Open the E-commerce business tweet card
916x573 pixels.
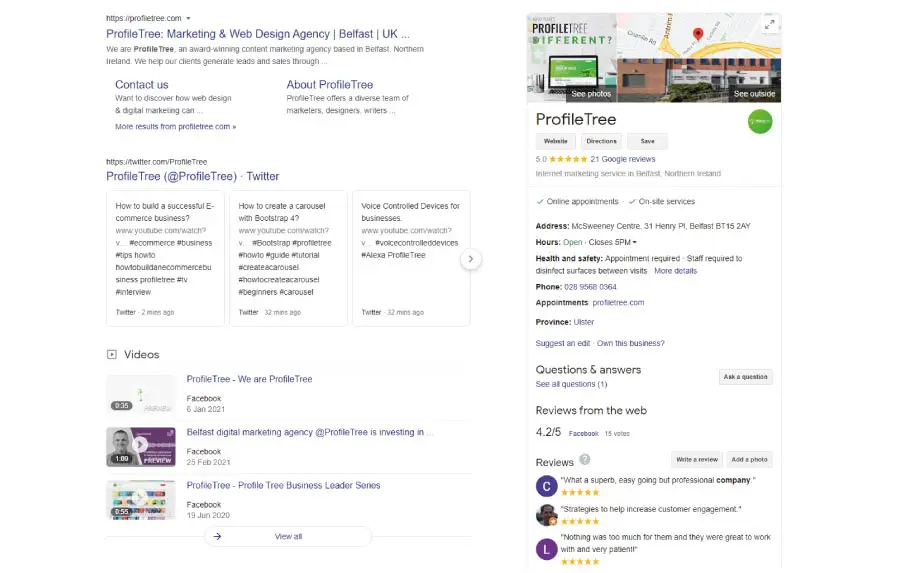coord(165,258)
